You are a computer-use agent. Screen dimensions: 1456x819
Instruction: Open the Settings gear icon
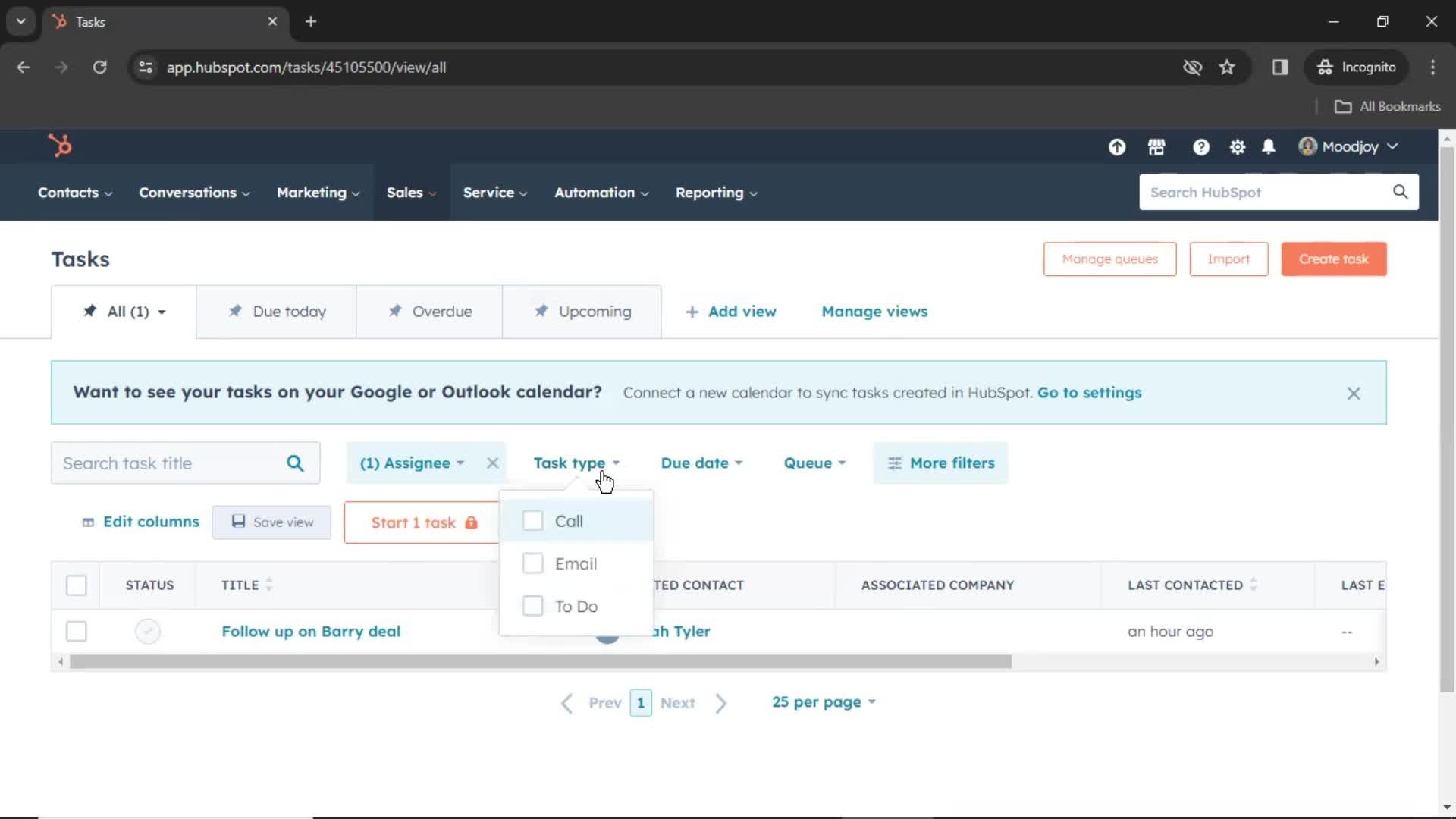1237,147
